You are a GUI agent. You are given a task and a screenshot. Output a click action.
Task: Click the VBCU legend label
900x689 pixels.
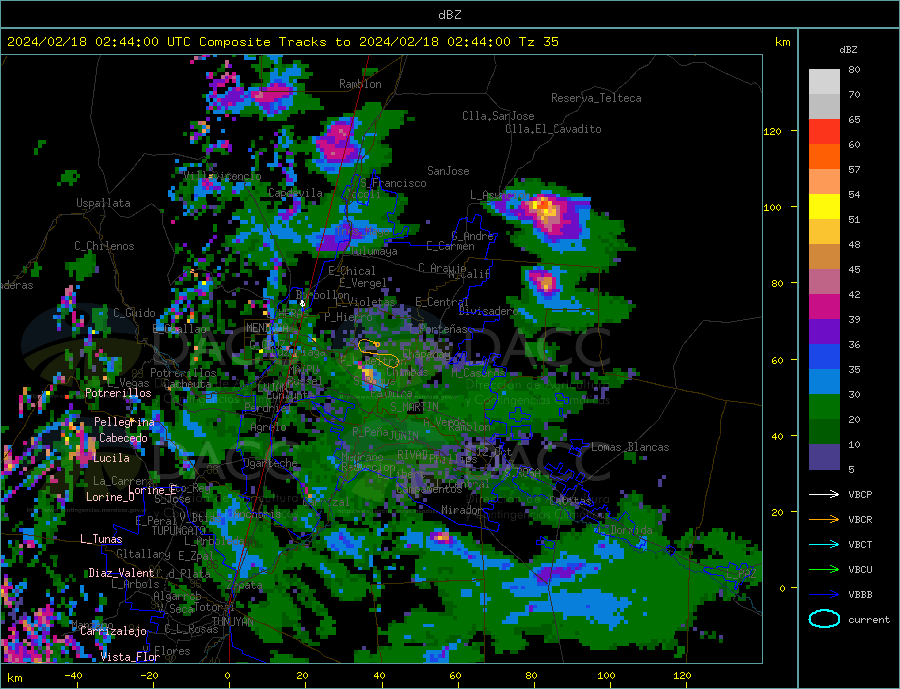860,570
